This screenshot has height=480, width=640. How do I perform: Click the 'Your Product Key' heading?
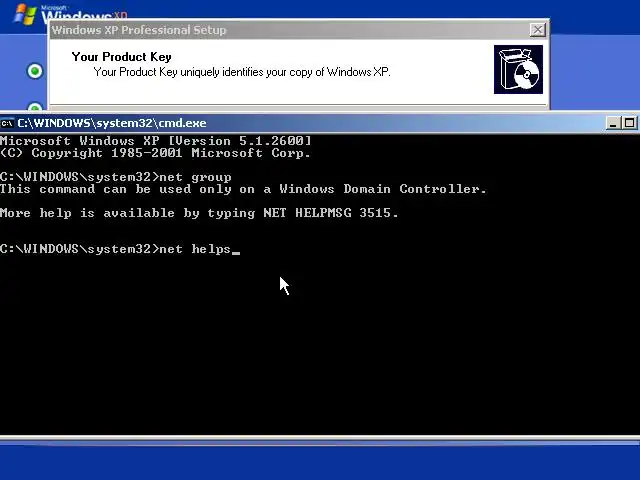click(122, 57)
